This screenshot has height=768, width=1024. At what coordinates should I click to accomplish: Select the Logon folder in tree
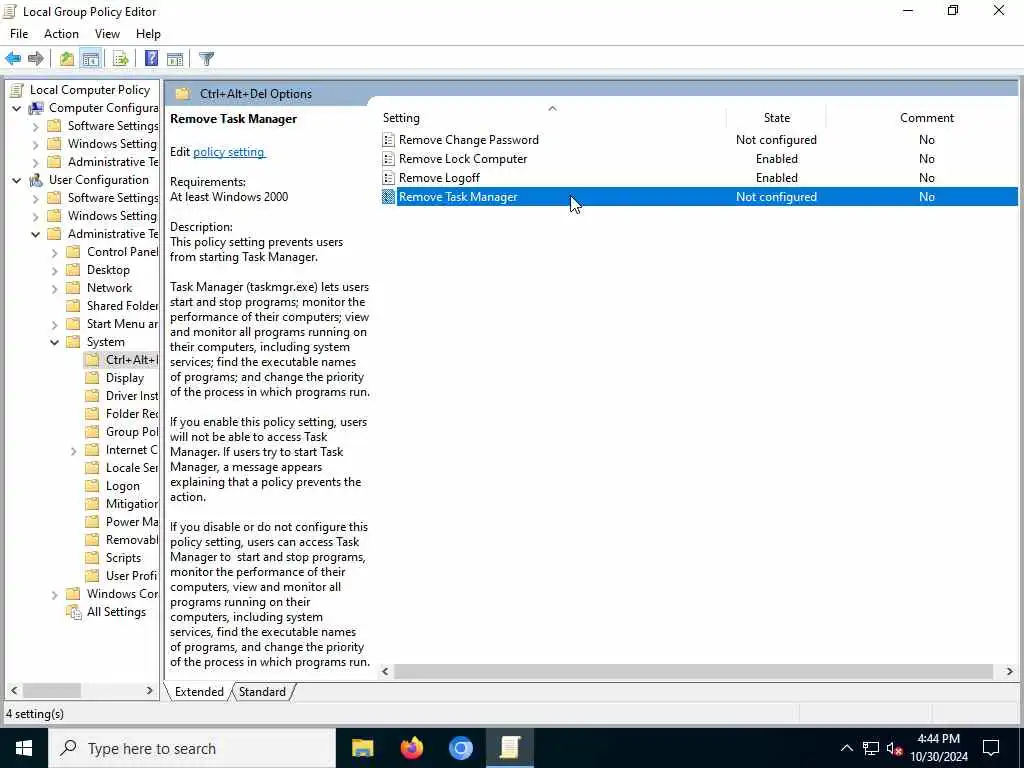[123, 486]
